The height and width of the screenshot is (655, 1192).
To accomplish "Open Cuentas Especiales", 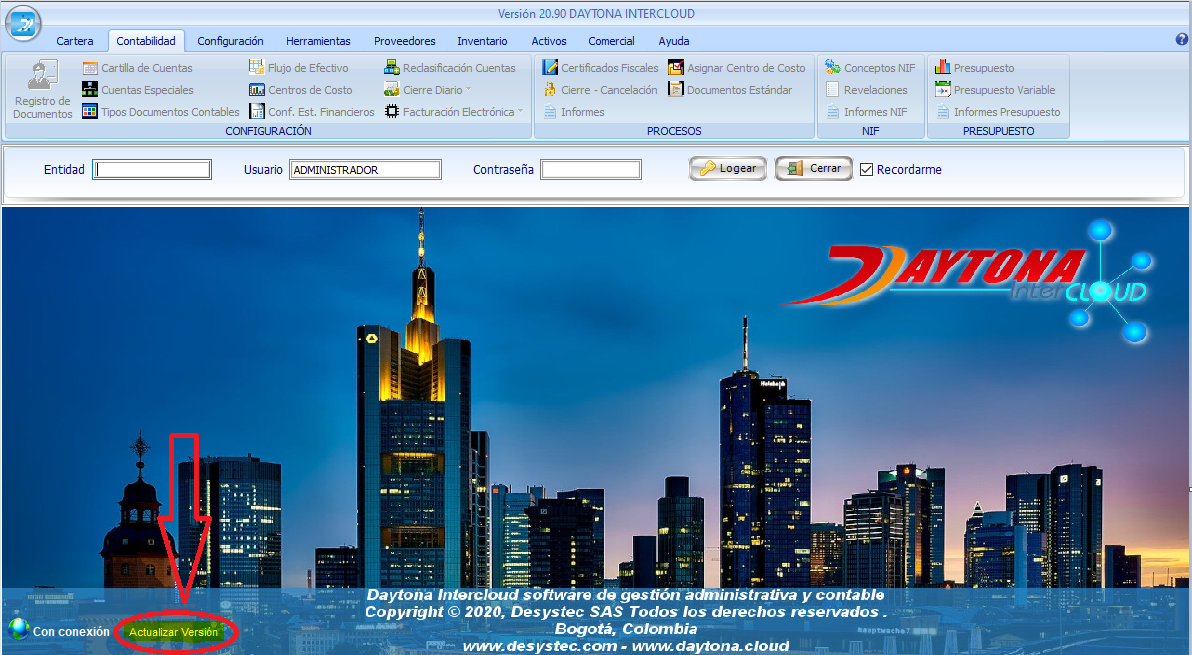I will pos(138,90).
